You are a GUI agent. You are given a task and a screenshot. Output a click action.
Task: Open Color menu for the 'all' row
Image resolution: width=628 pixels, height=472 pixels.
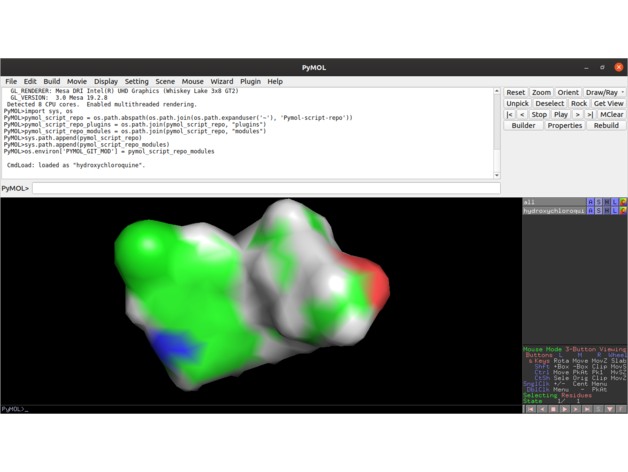click(623, 202)
